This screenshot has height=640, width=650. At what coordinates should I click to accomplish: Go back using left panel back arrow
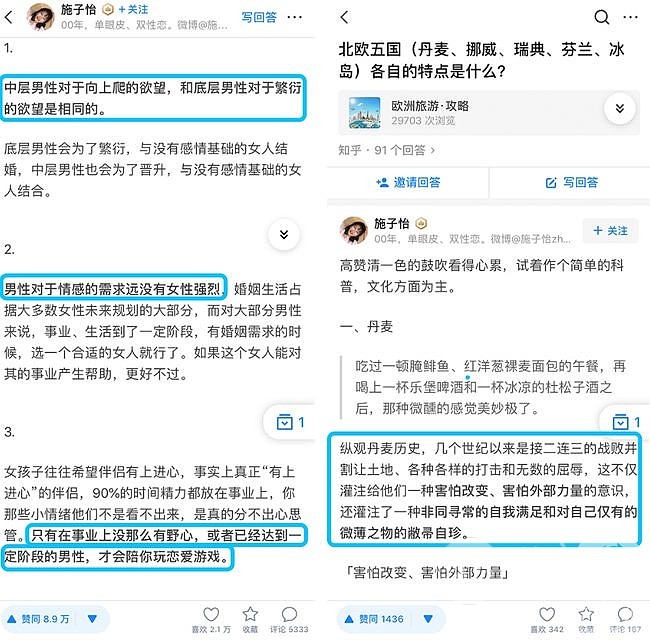click(9, 17)
